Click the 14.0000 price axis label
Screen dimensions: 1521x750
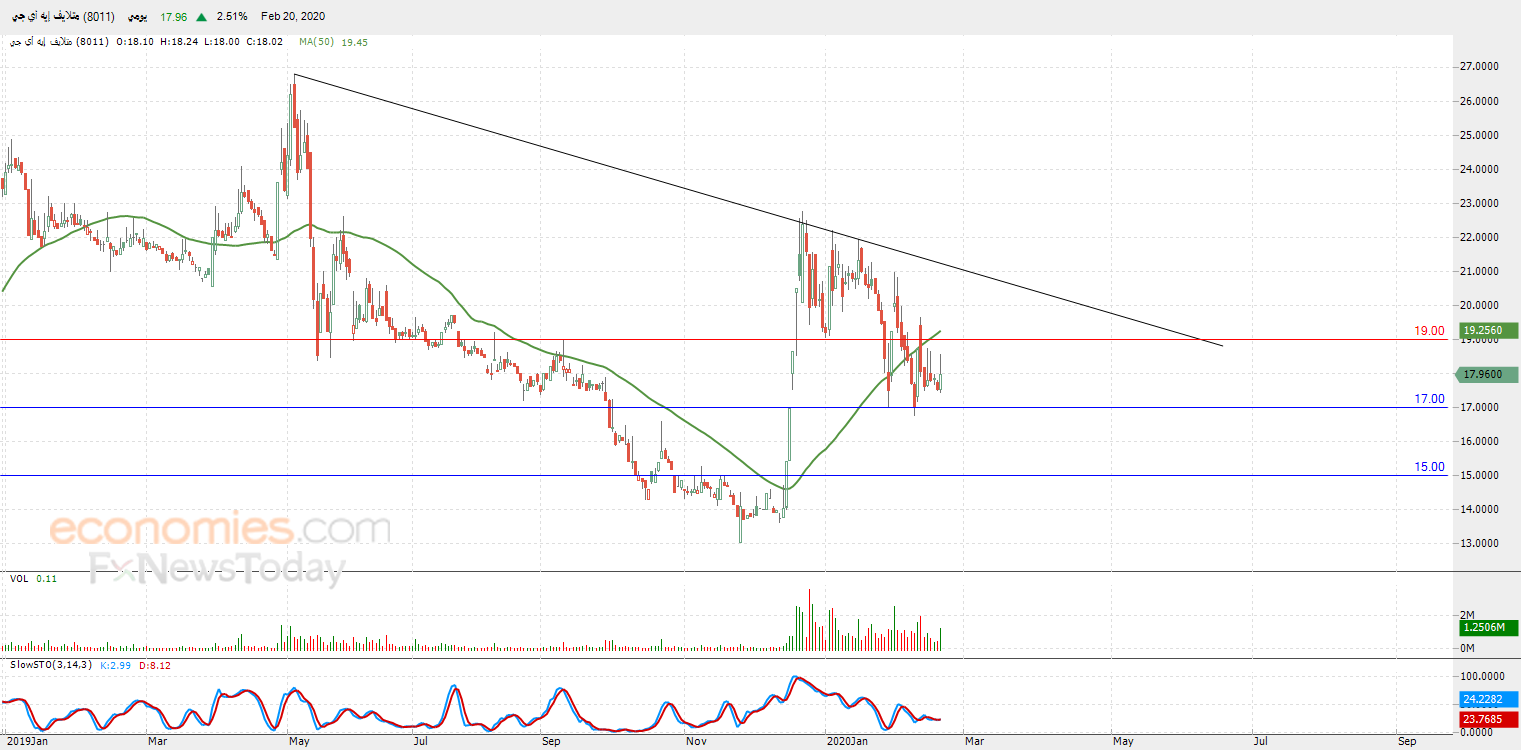pos(1482,509)
